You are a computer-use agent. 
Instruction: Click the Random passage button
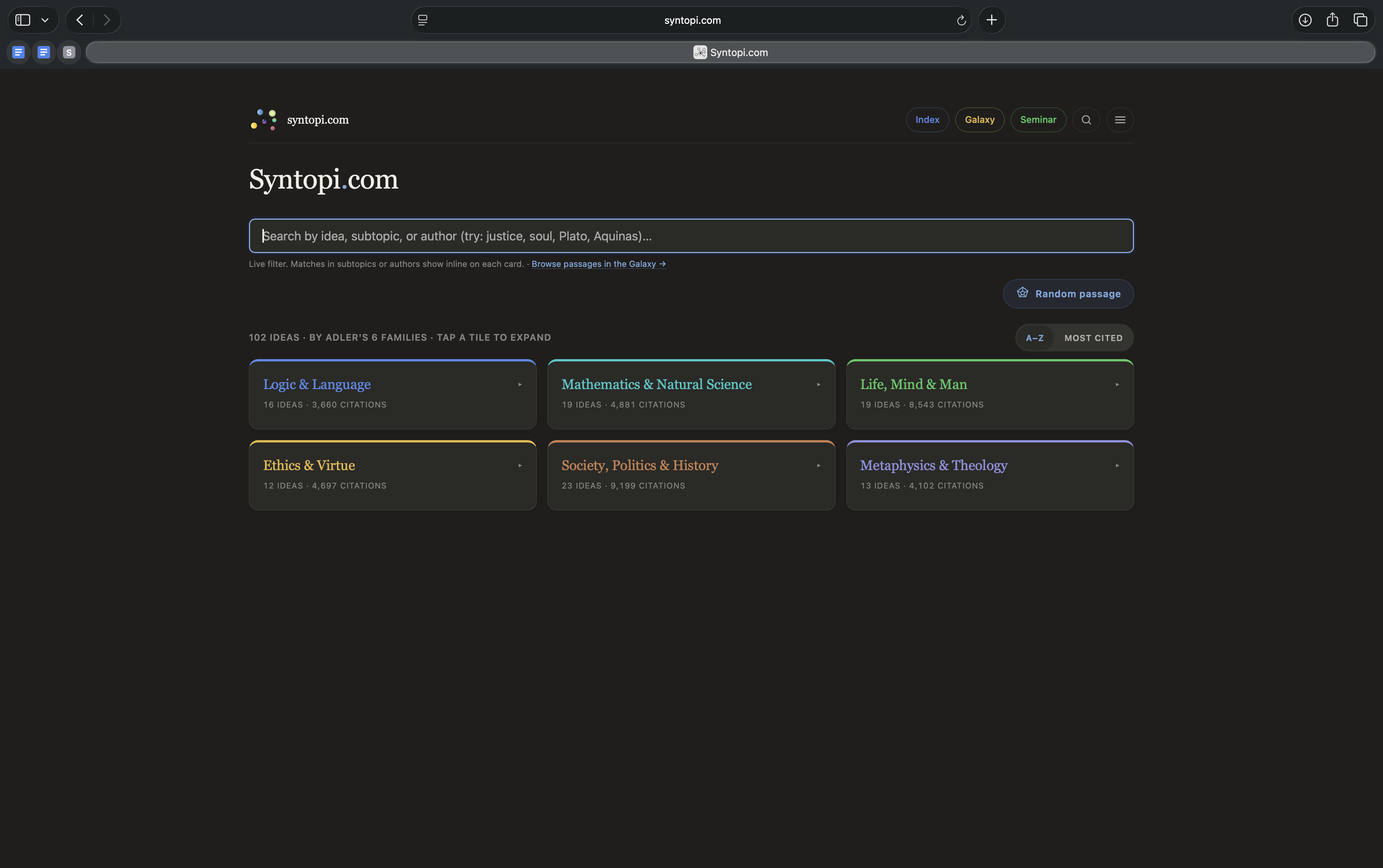click(1068, 294)
